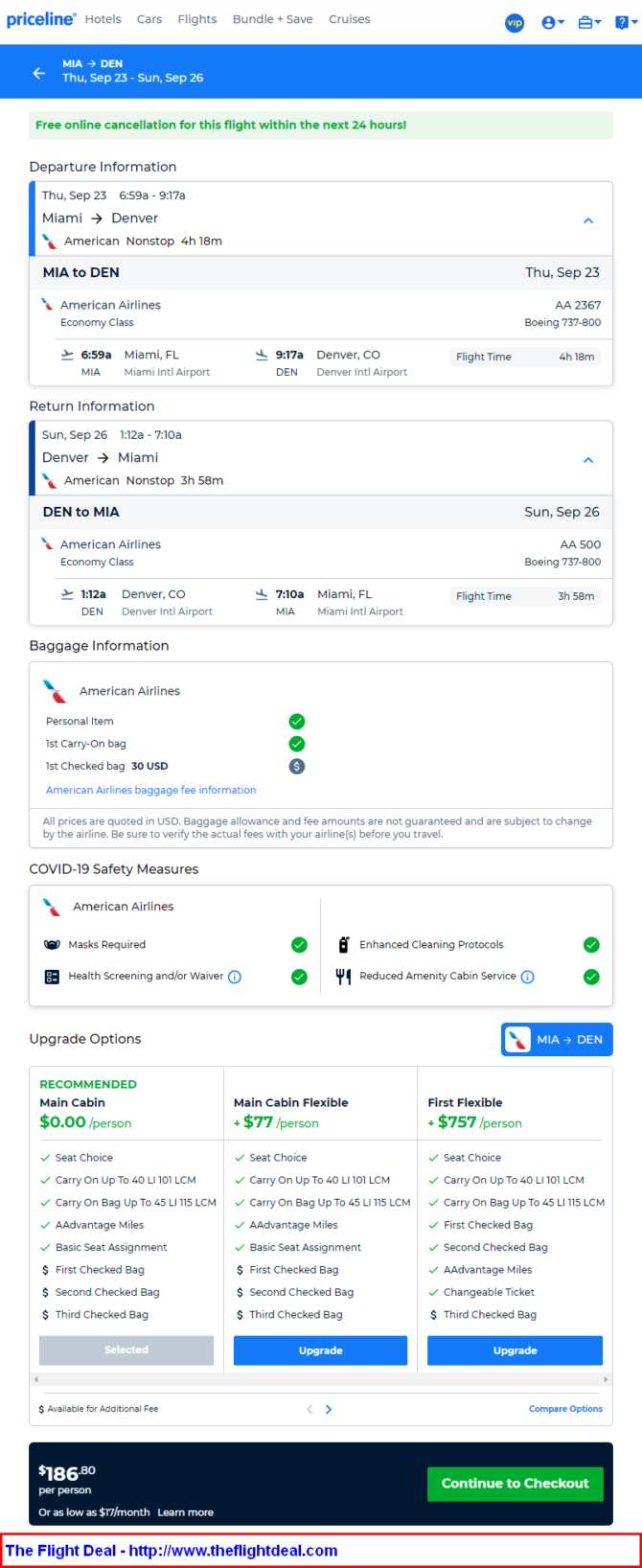The image size is (642, 1568).
Task: Click the back arrow in blue header
Action: (38, 73)
